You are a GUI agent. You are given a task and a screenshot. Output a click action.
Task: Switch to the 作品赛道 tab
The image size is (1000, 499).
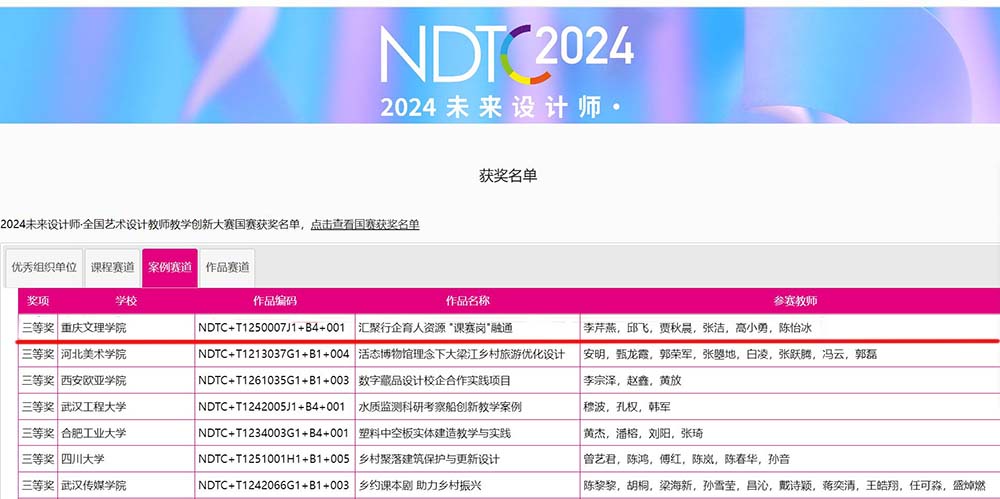[228, 268]
